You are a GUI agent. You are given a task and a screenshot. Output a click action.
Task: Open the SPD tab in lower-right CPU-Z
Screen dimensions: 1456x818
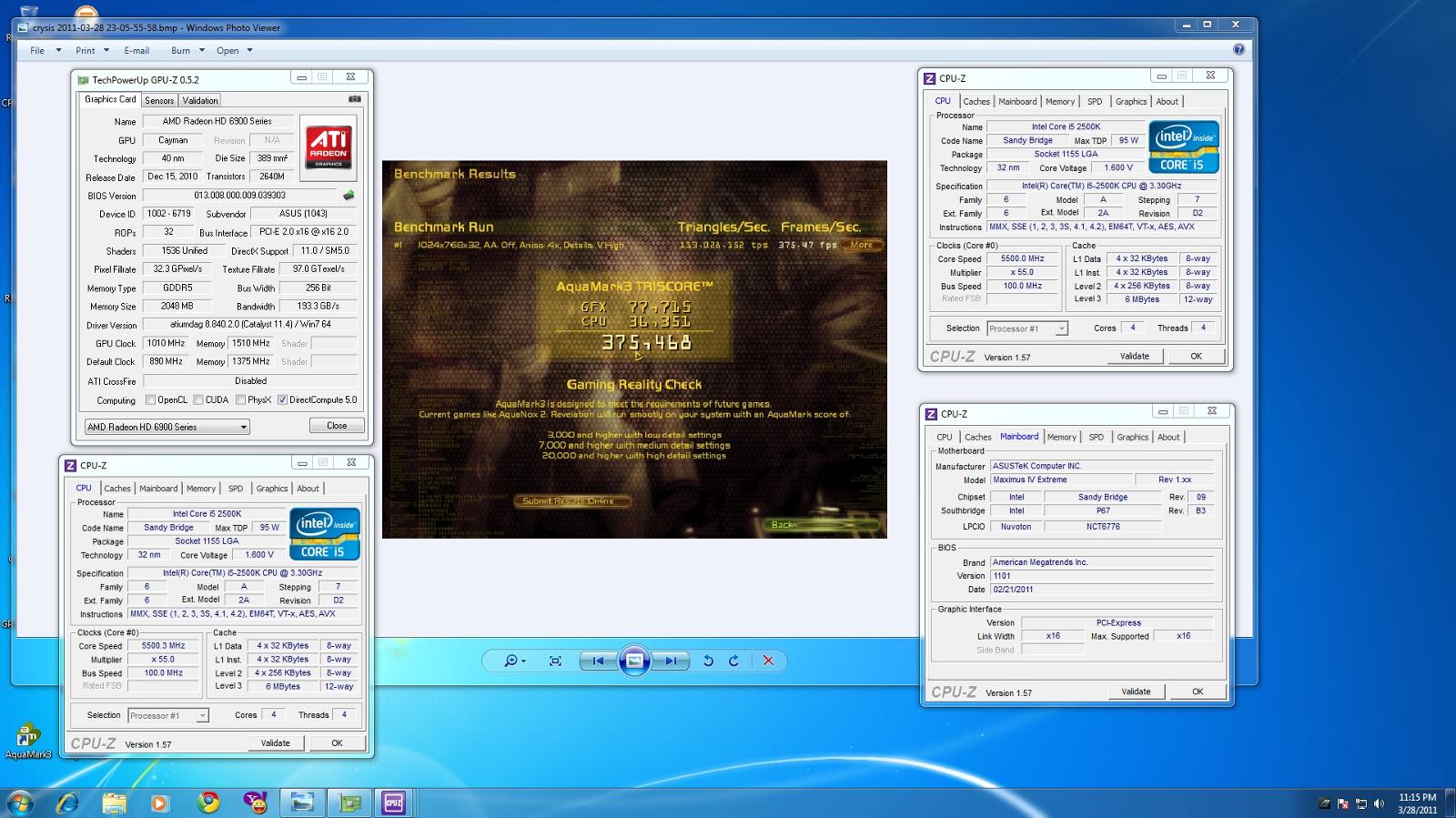point(1097,438)
